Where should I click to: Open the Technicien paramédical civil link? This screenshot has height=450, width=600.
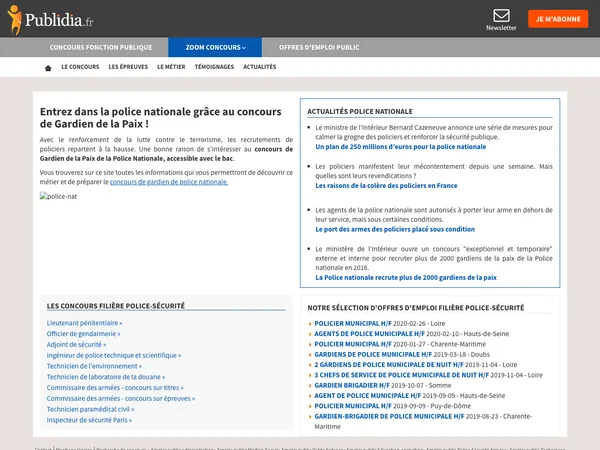90,409
